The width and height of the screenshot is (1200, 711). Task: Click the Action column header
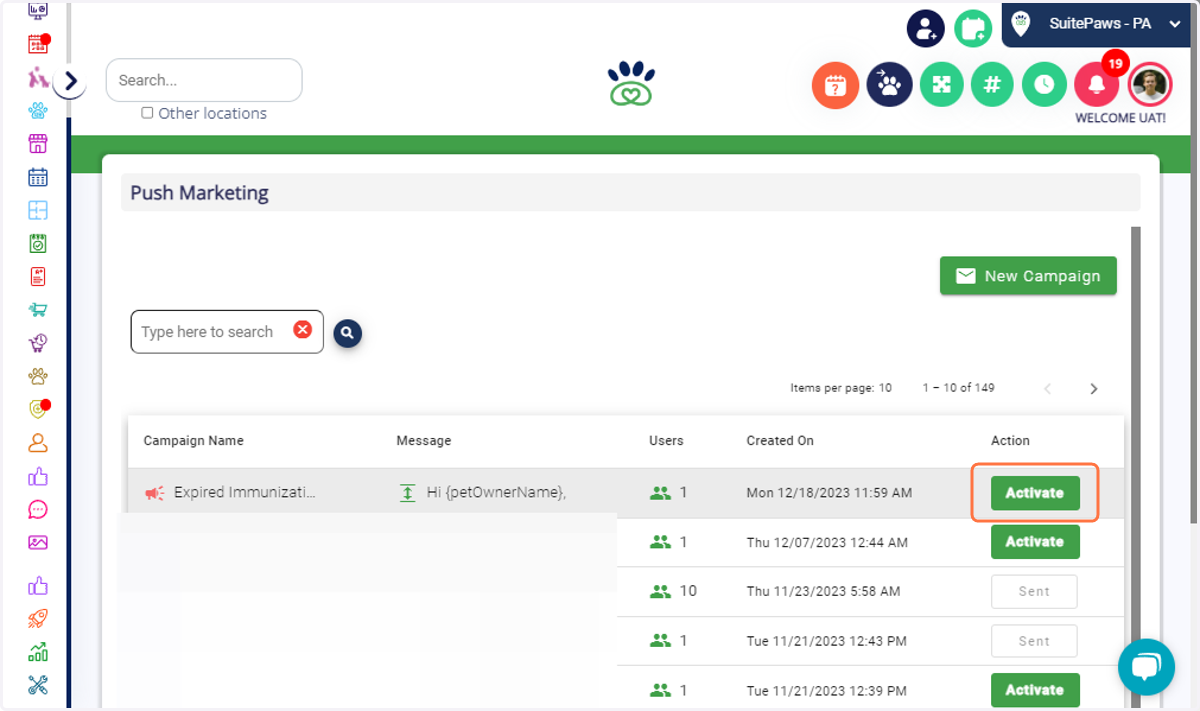click(1010, 440)
